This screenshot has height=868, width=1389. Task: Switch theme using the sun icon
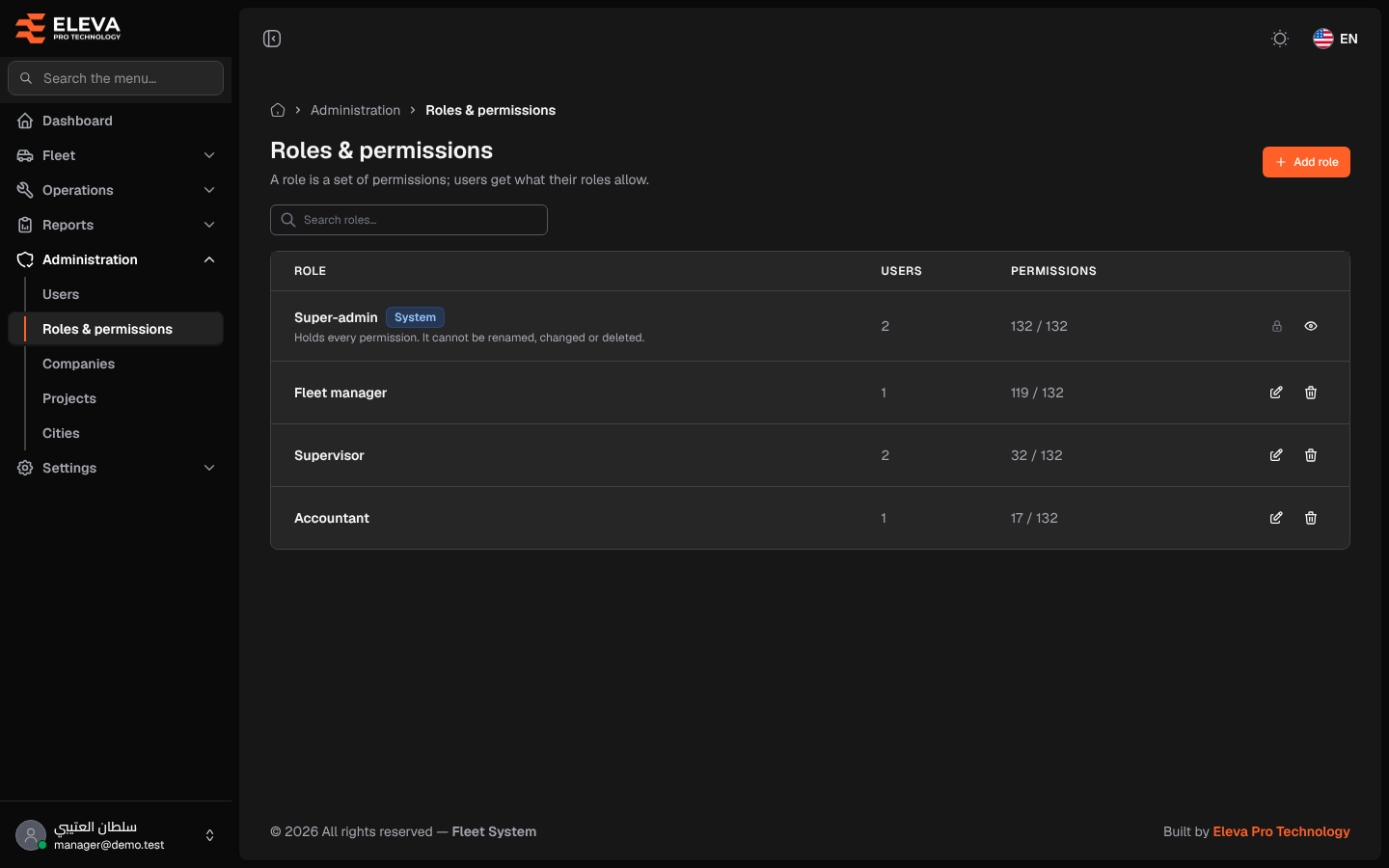click(x=1280, y=39)
